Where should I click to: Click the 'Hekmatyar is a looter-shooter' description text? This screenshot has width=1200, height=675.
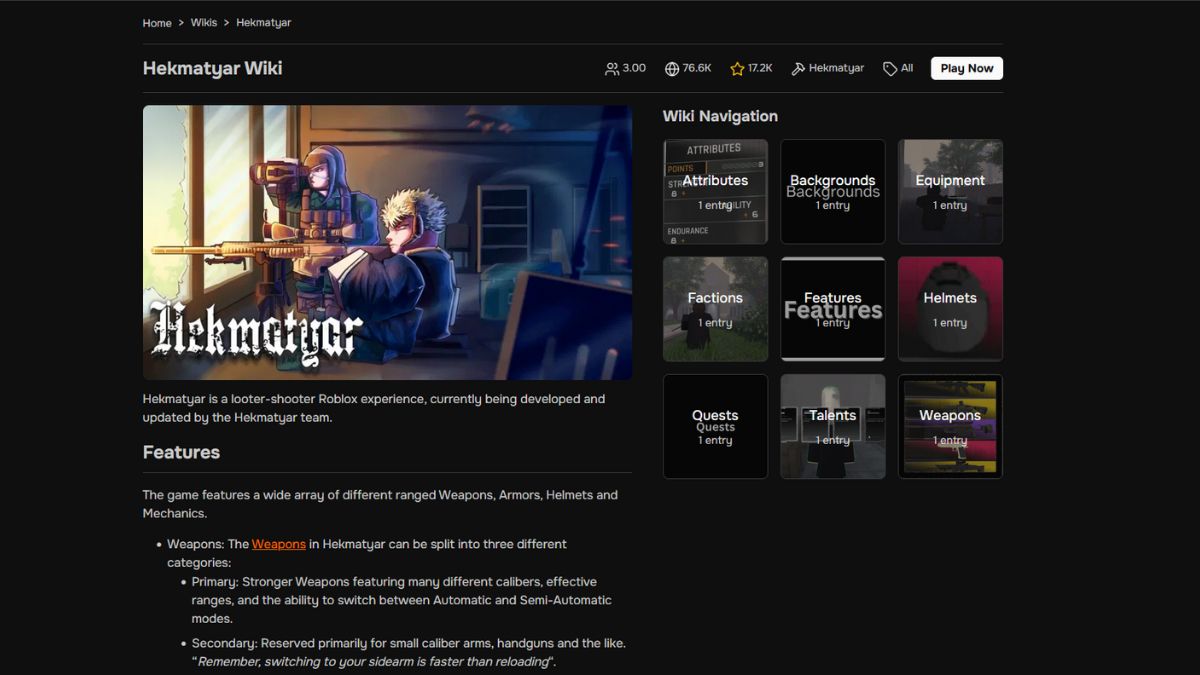click(x=374, y=408)
